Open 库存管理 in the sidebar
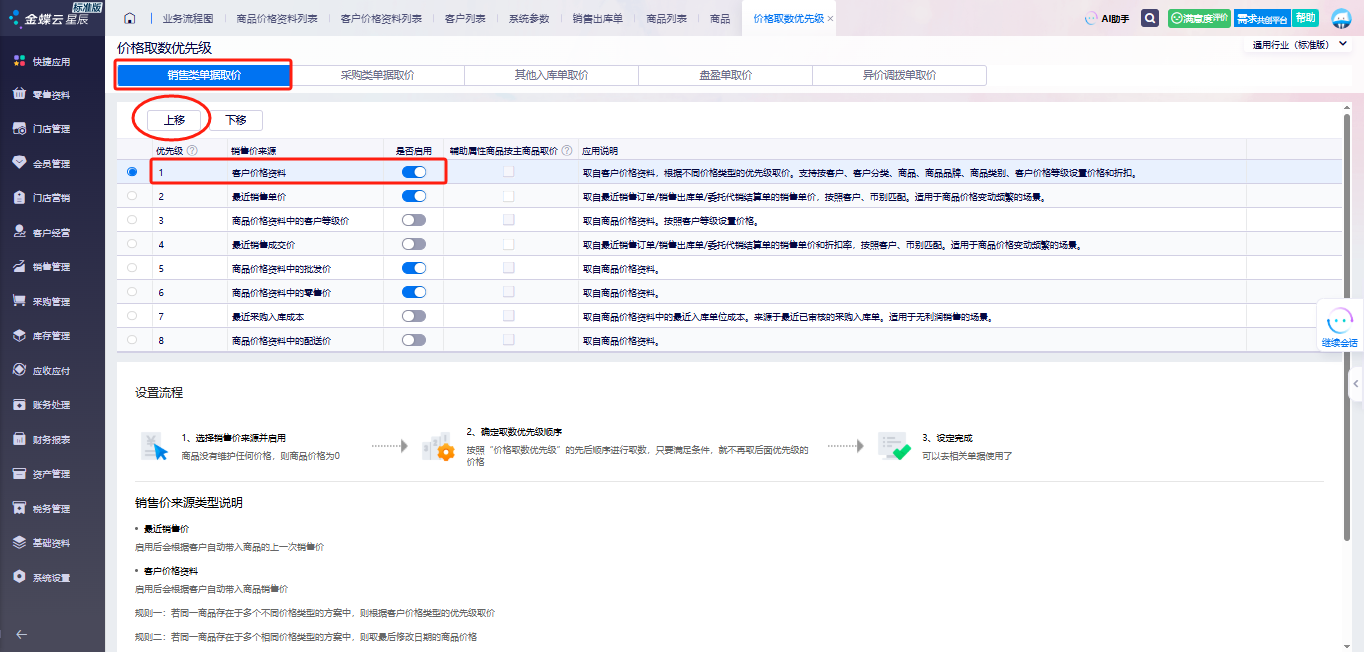This screenshot has width=1364, height=652. pyautogui.click(x=51, y=336)
